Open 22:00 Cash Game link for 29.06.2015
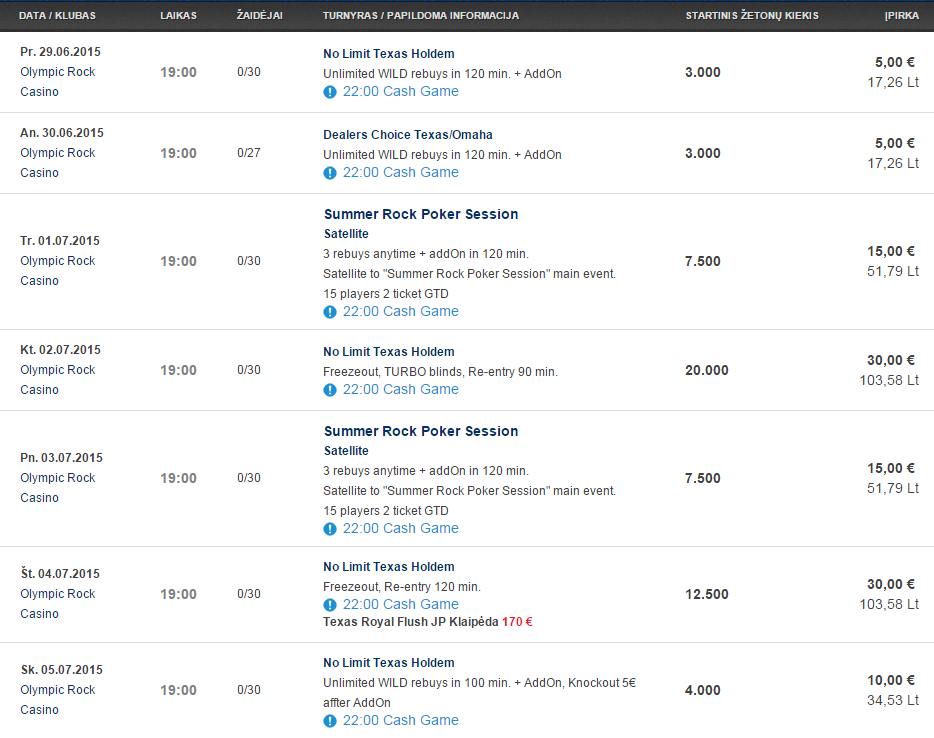This screenshot has height=738, width=934. click(400, 91)
